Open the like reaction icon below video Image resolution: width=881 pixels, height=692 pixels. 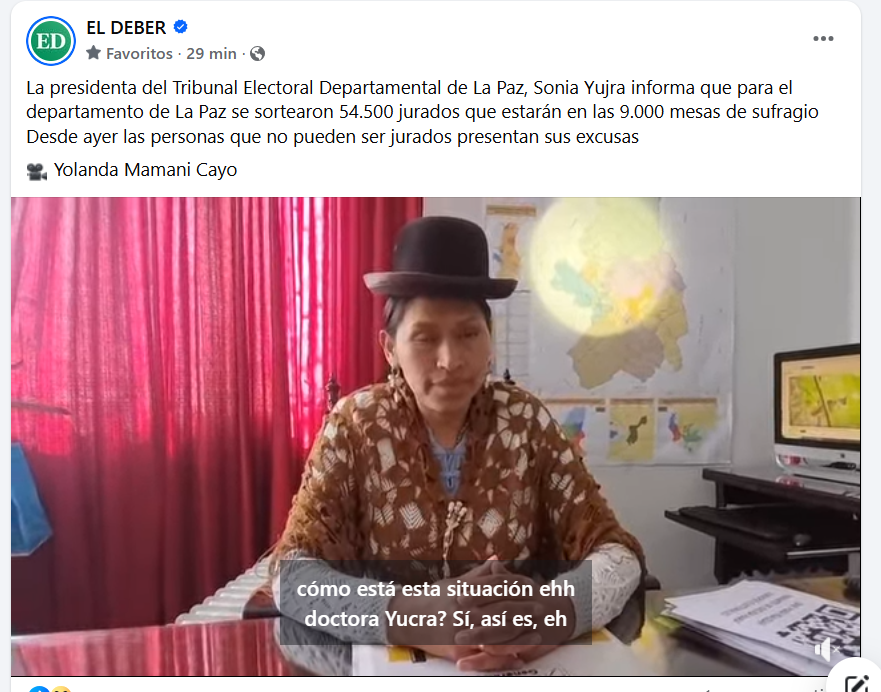38,689
